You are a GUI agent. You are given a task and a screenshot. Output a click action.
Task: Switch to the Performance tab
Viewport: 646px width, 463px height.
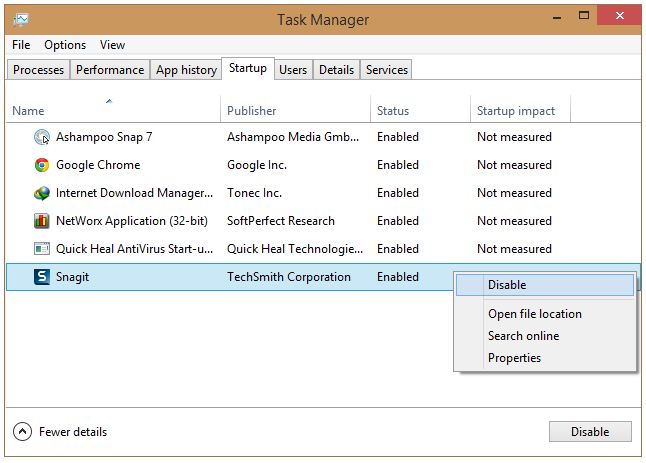110,70
